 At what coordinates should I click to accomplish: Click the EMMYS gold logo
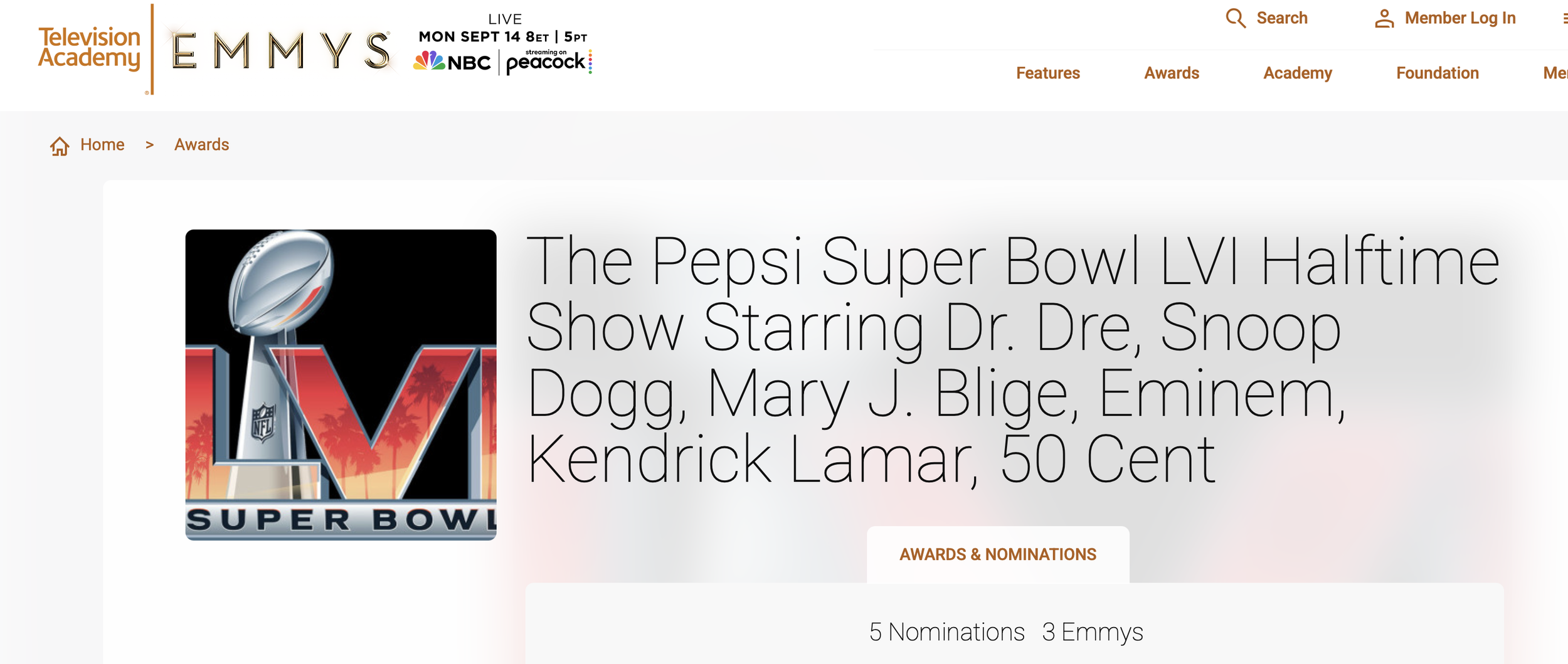(281, 50)
